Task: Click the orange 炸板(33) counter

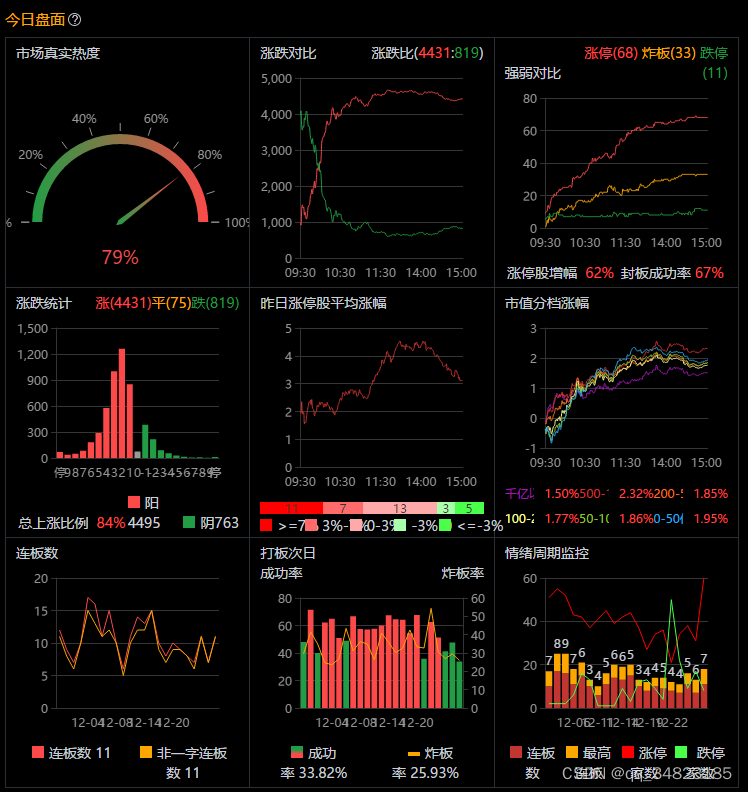Action: tap(669, 53)
